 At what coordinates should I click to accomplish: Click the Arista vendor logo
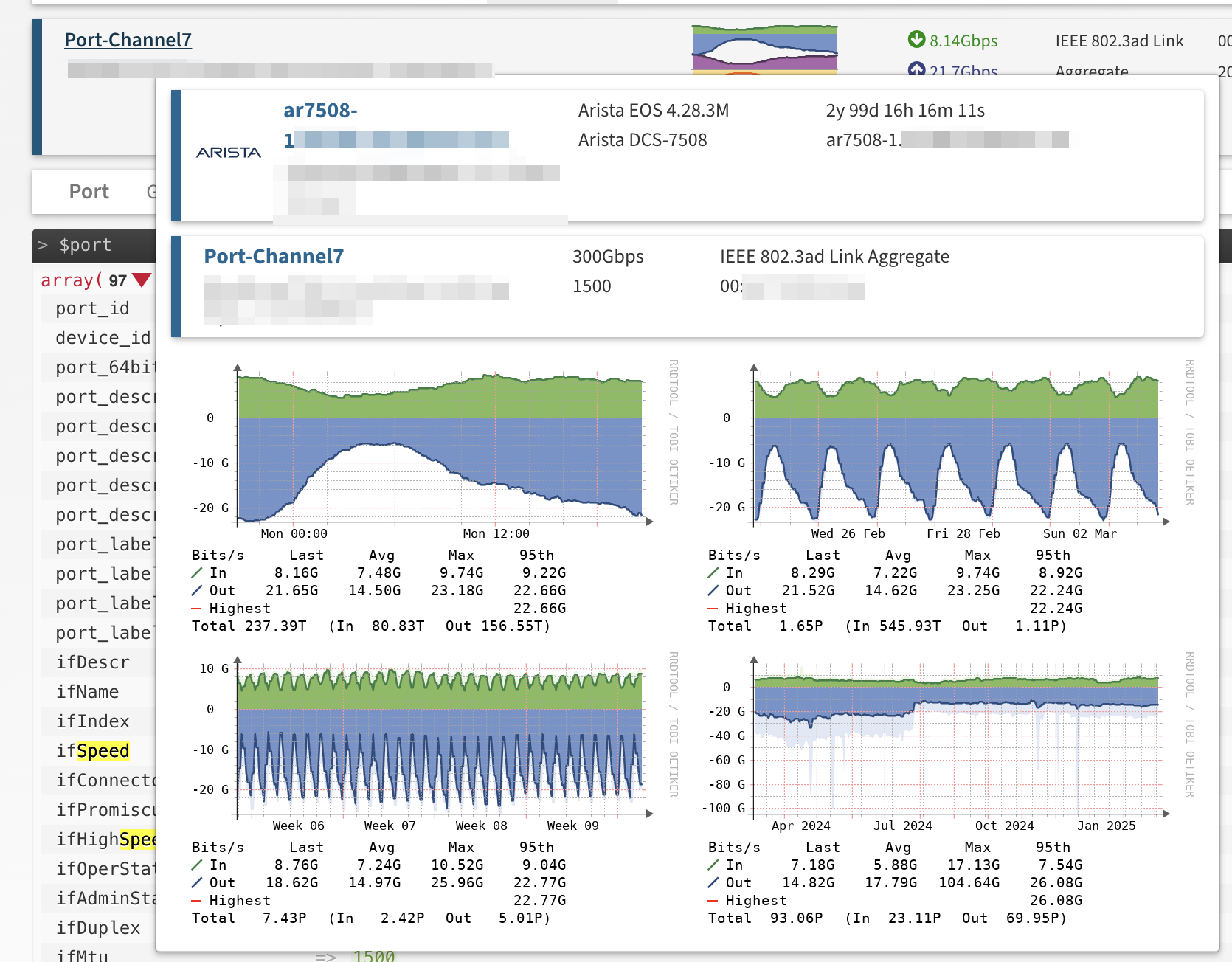pos(229,153)
